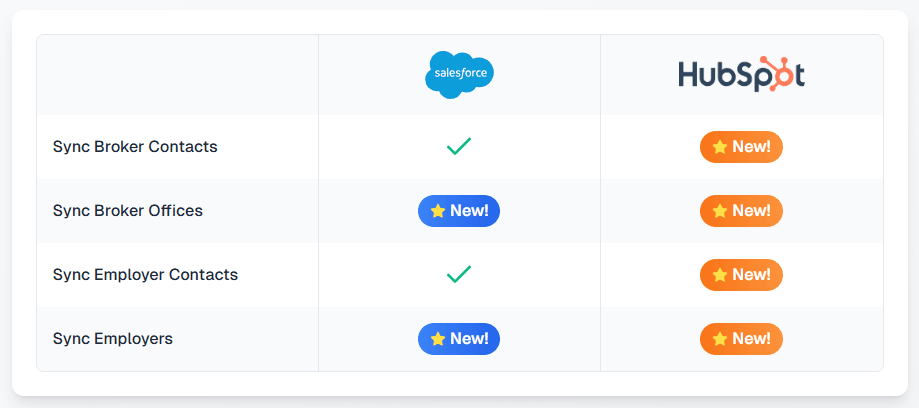Click the empty top-left header cell
Screen dimensions: 919x408
pos(178,75)
